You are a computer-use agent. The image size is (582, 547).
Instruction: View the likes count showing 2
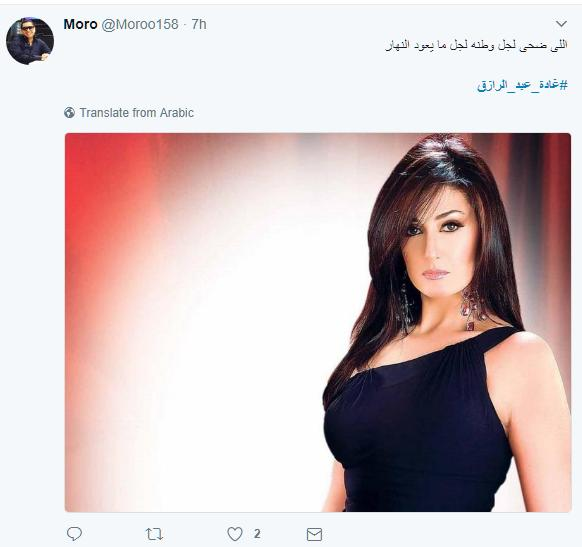pos(257,534)
